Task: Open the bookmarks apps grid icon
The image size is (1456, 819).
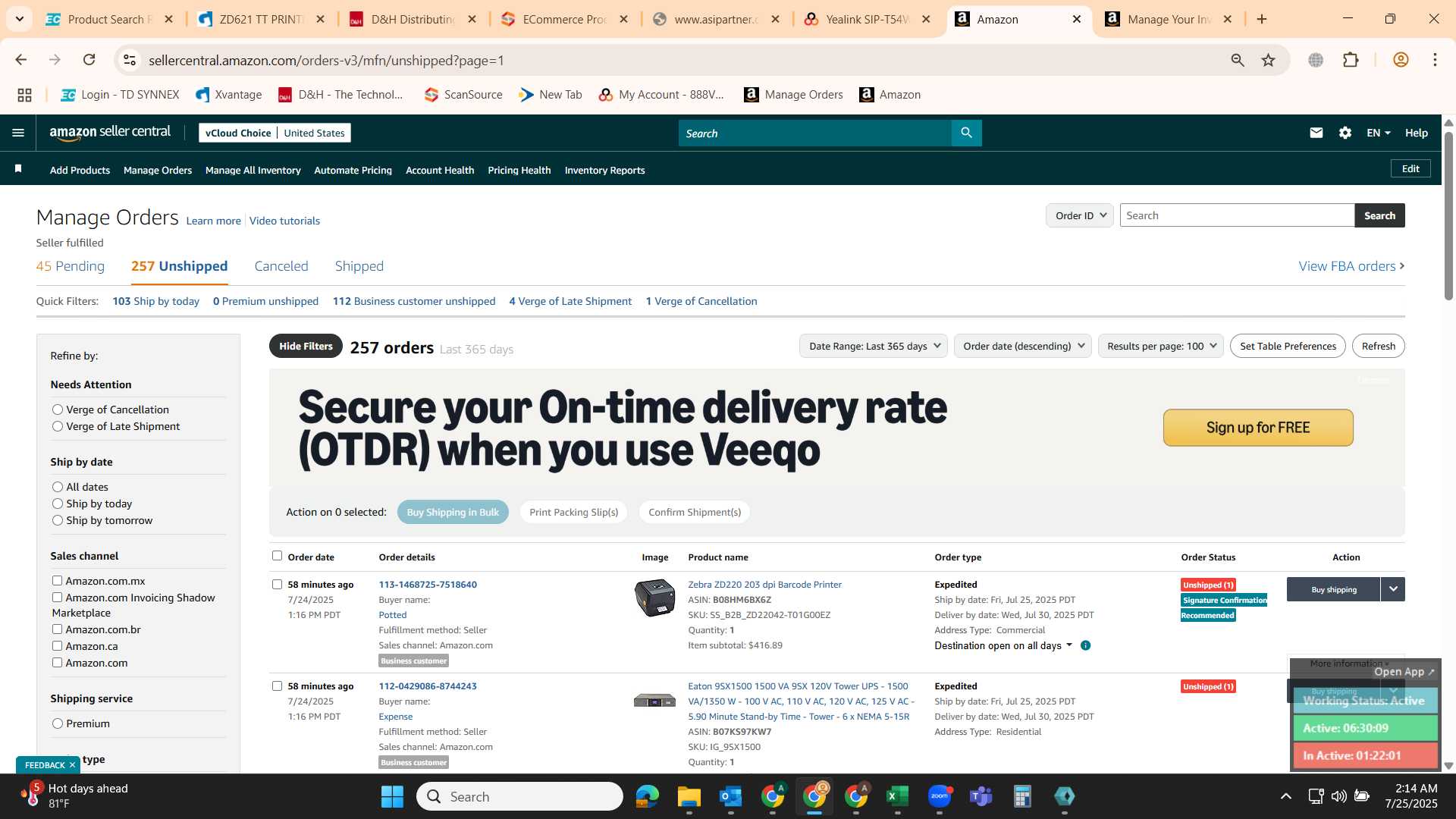Action: (x=24, y=95)
